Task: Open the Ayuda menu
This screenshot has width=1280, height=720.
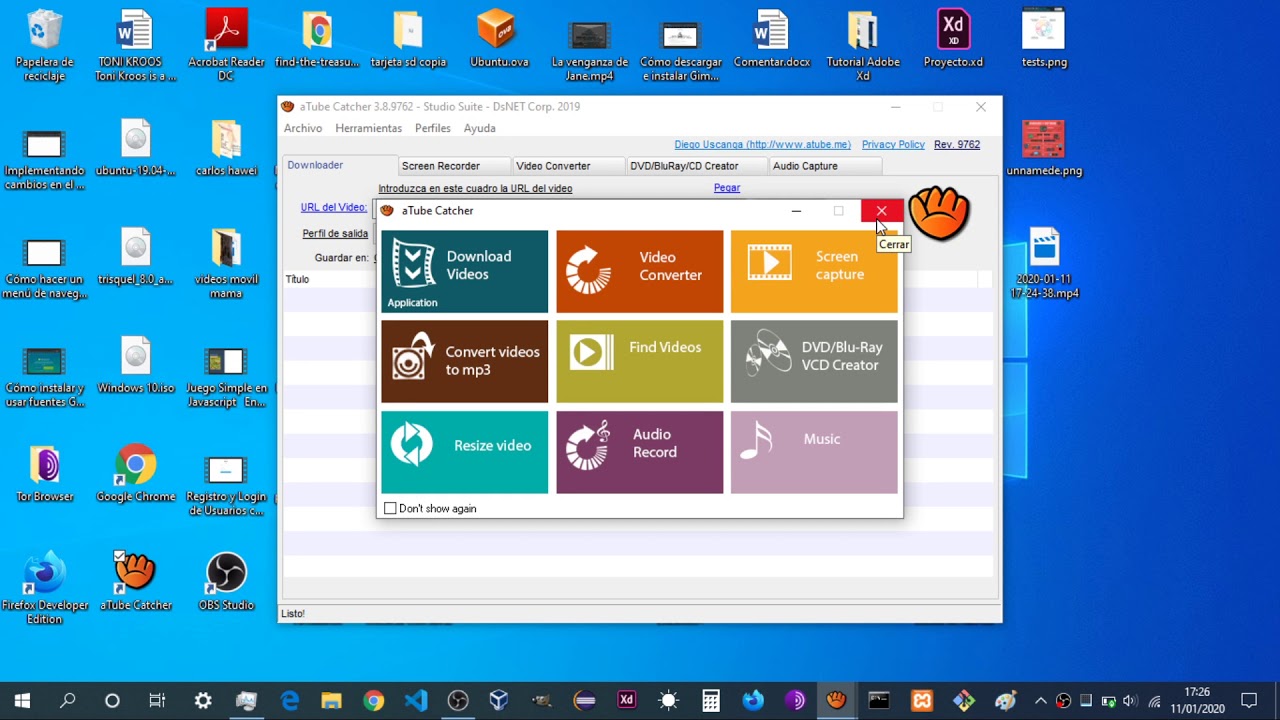Action: point(479,128)
